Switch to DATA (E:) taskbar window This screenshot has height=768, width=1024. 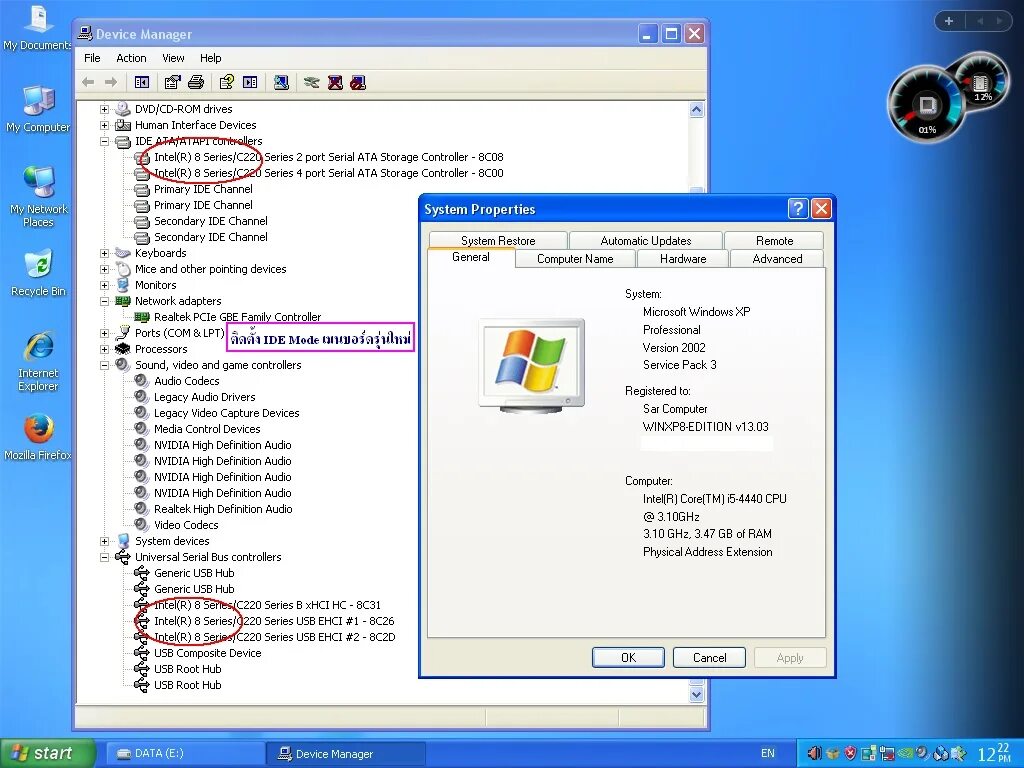185,754
